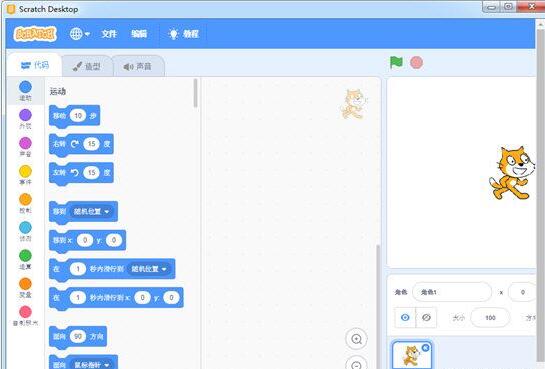Click the go-to x y motion block
Image resolution: width=545 pixels, height=369 pixels.
point(87,241)
